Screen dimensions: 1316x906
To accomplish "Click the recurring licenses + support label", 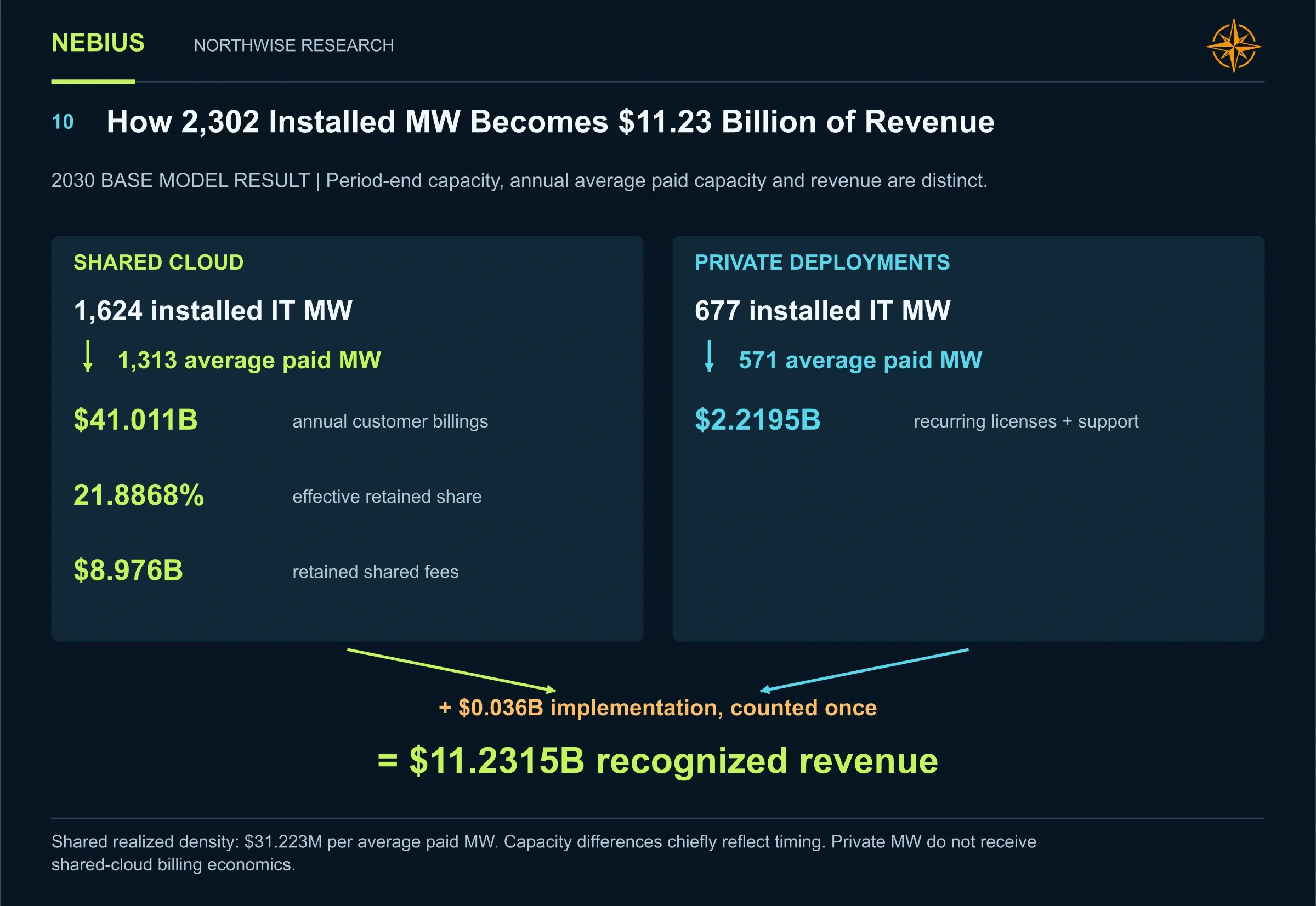I will pos(1026,421).
